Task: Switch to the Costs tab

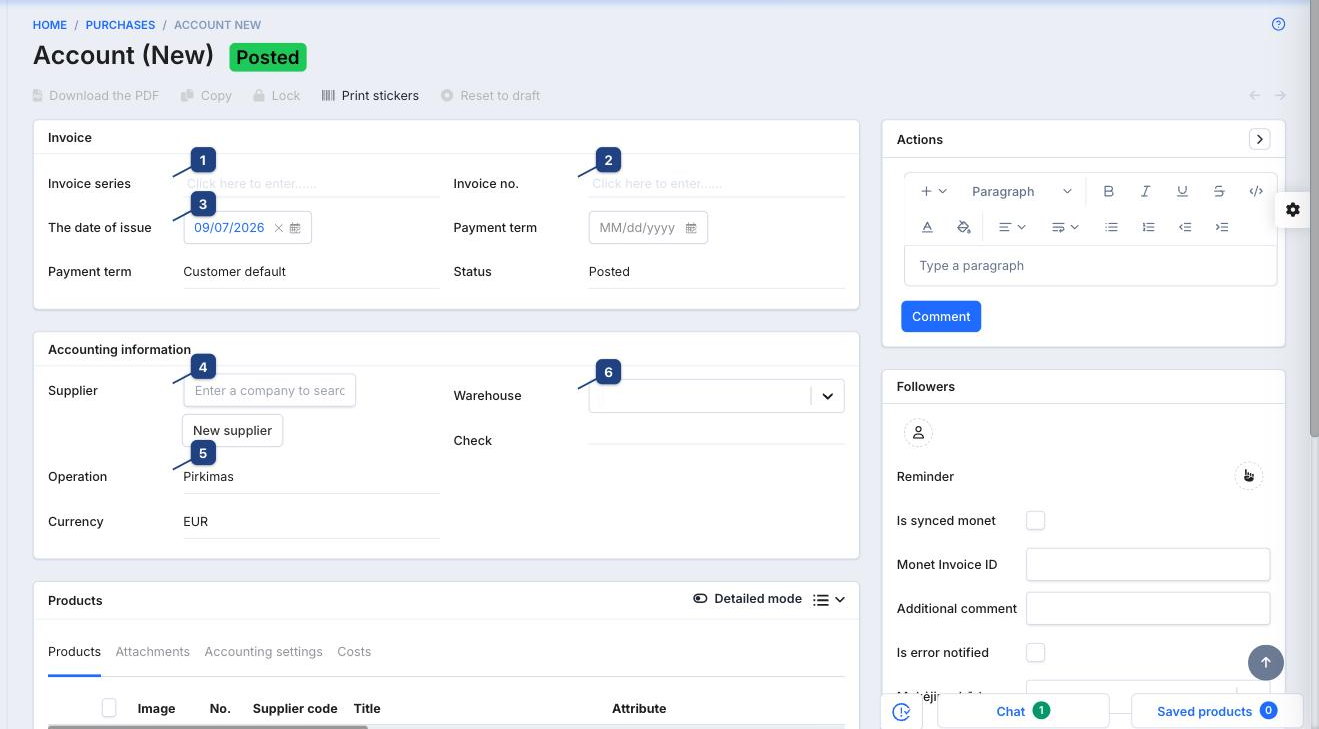Action: click(x=354, y=652)
